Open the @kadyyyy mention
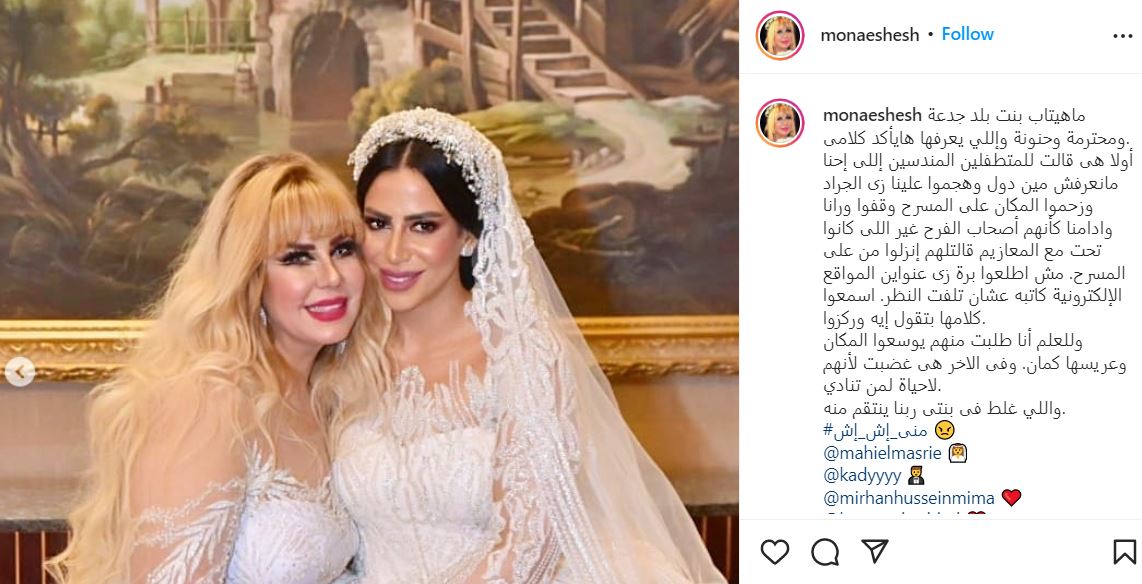 click(862, 476)
